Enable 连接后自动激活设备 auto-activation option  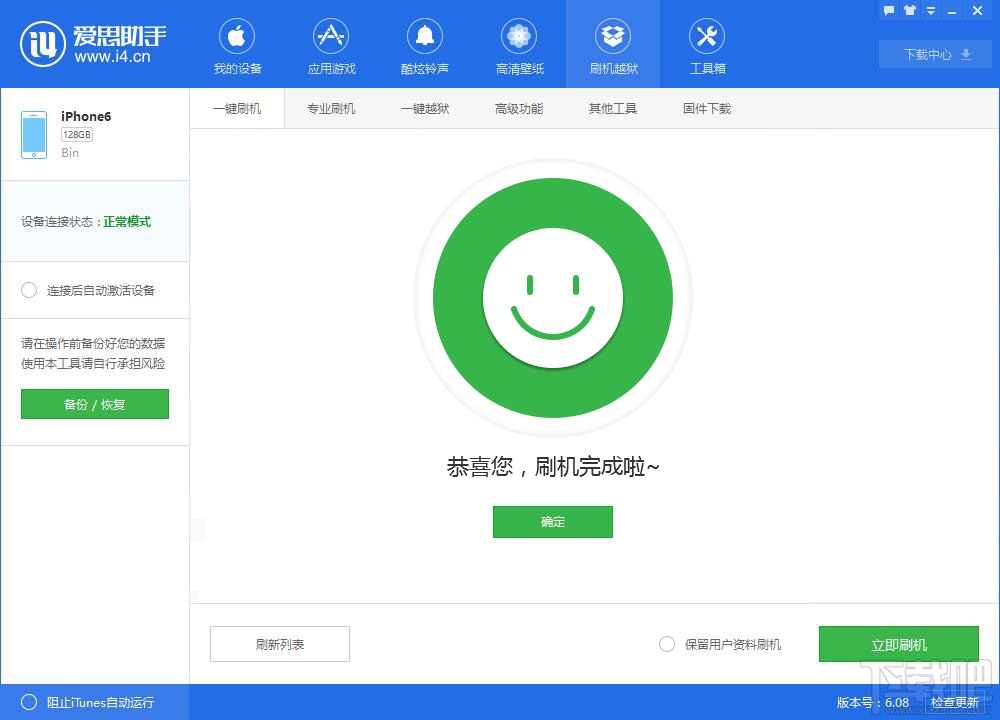tap(29, 290)
